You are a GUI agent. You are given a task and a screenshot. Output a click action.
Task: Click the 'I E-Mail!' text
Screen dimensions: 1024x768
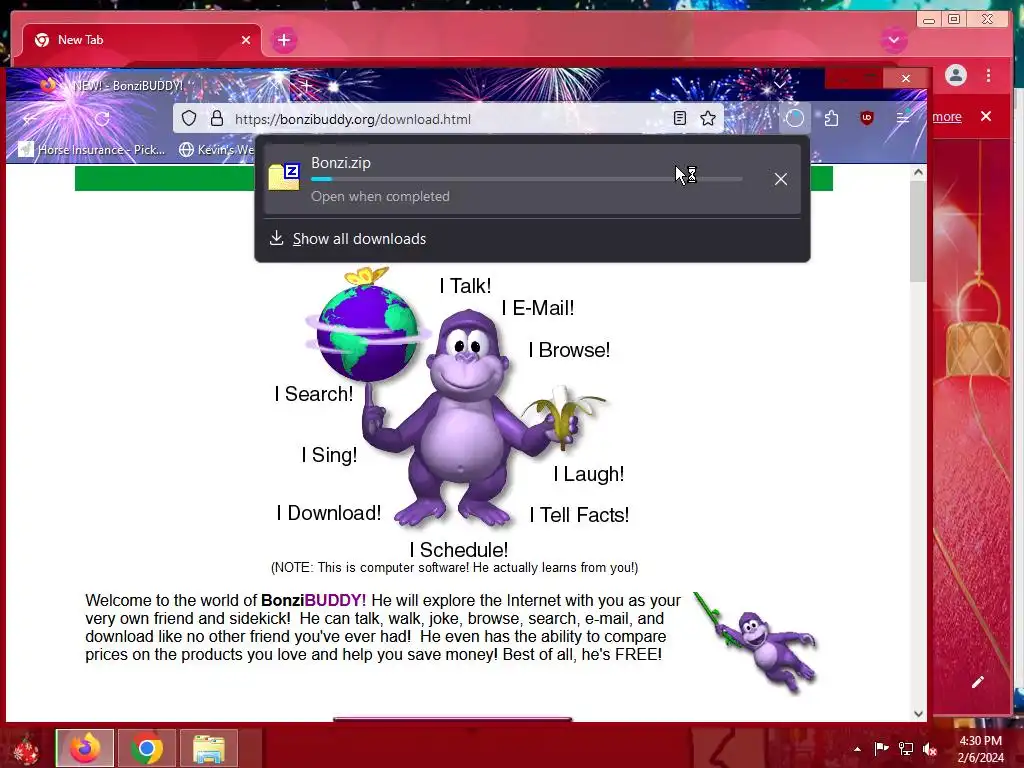[538, 308]
